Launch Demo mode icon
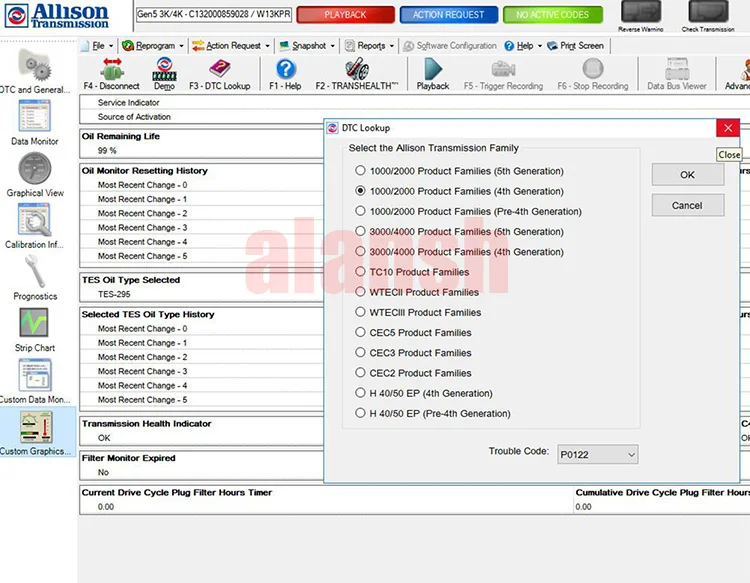750x583 pixels. (164, 69)
